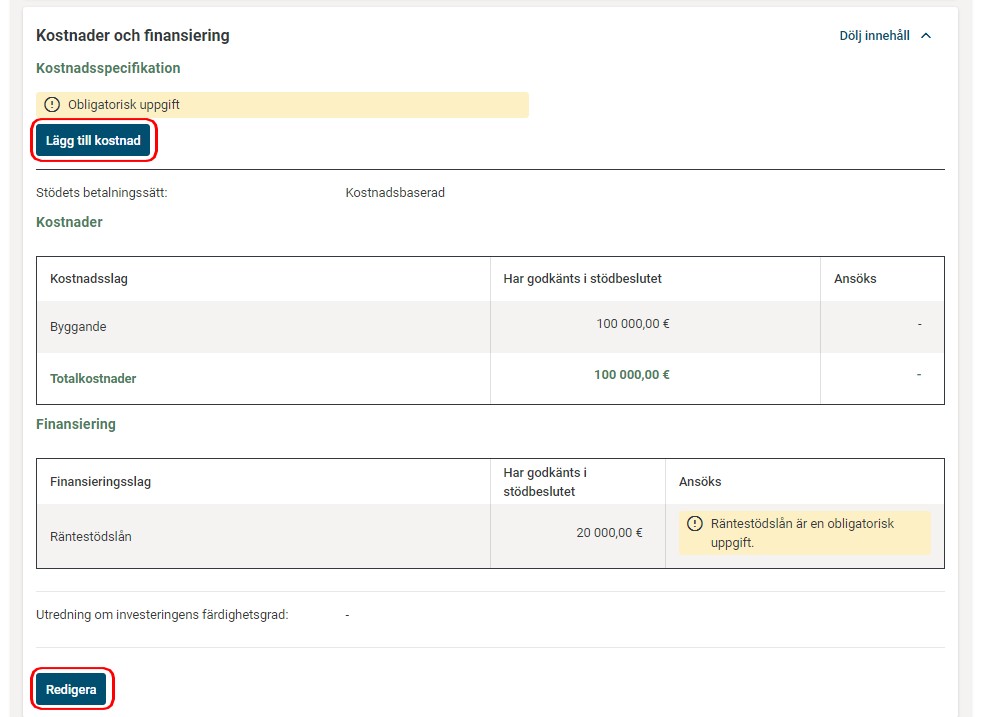Viewport: 982px width, 717px height.
Task: Hide section via Dölj innehåll link
Action: (874, 36)
